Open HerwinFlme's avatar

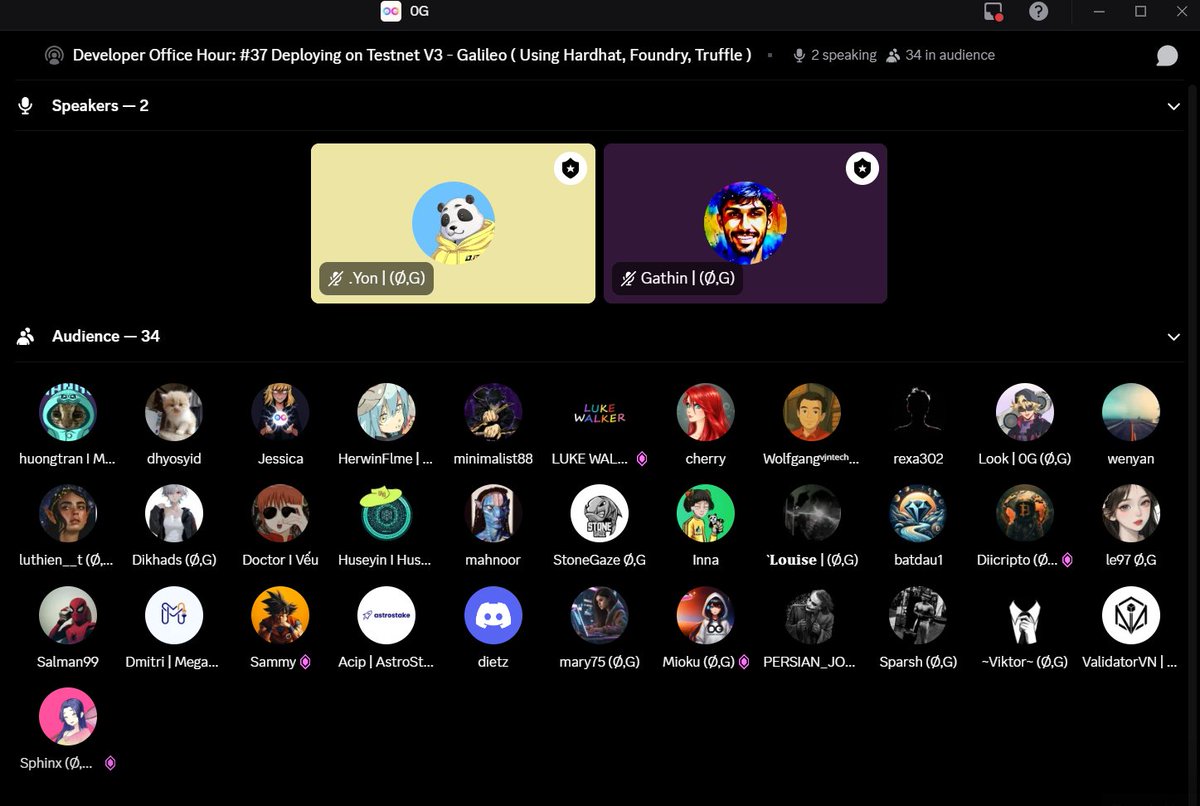[387, 412]
